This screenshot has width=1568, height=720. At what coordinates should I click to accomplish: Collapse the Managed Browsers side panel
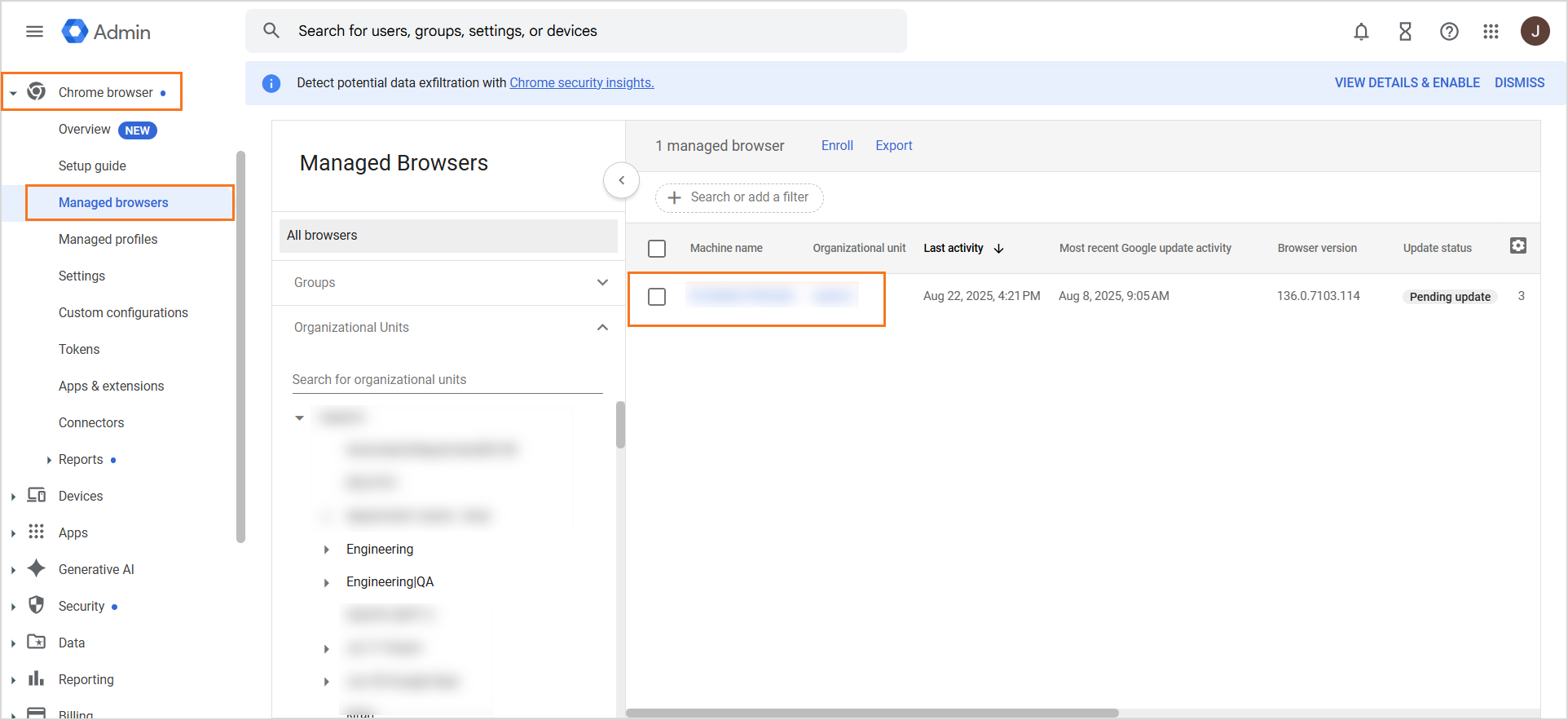coord(622,180)
